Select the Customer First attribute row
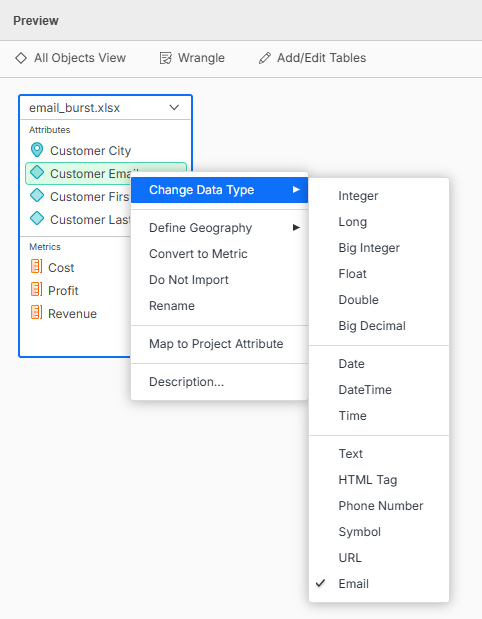Viewport: 482px width, 619px height. tap(79, 196)
